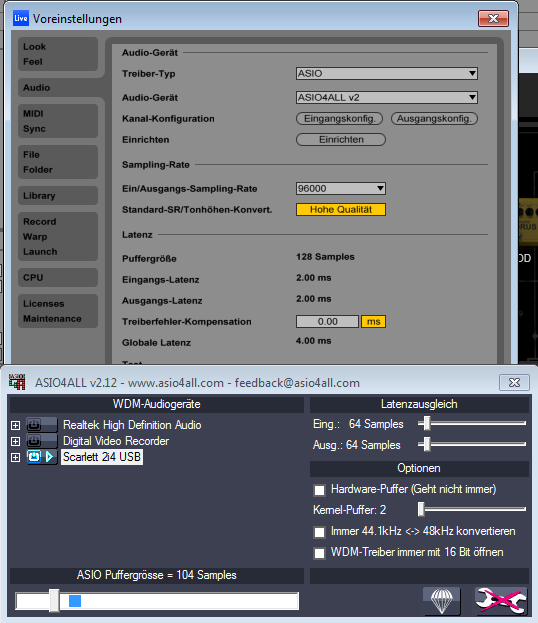Click the Treiberfehler-Kompensation 0.00 field
This screenshot has height=623, width=538.
pos(327,321)
